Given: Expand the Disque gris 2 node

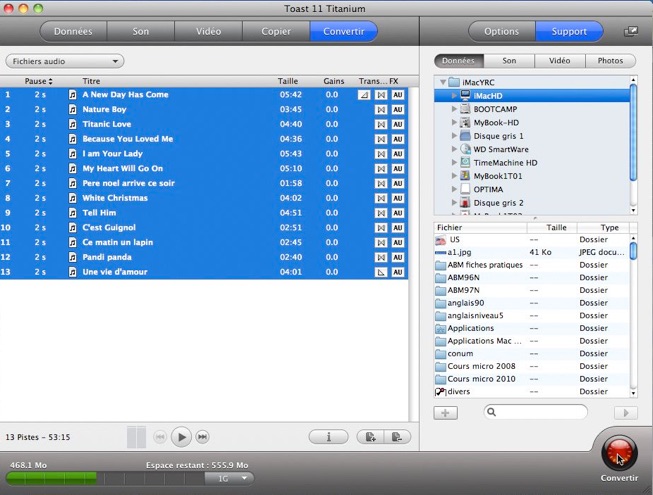Looking at the screenshot, I should (454, 203).
